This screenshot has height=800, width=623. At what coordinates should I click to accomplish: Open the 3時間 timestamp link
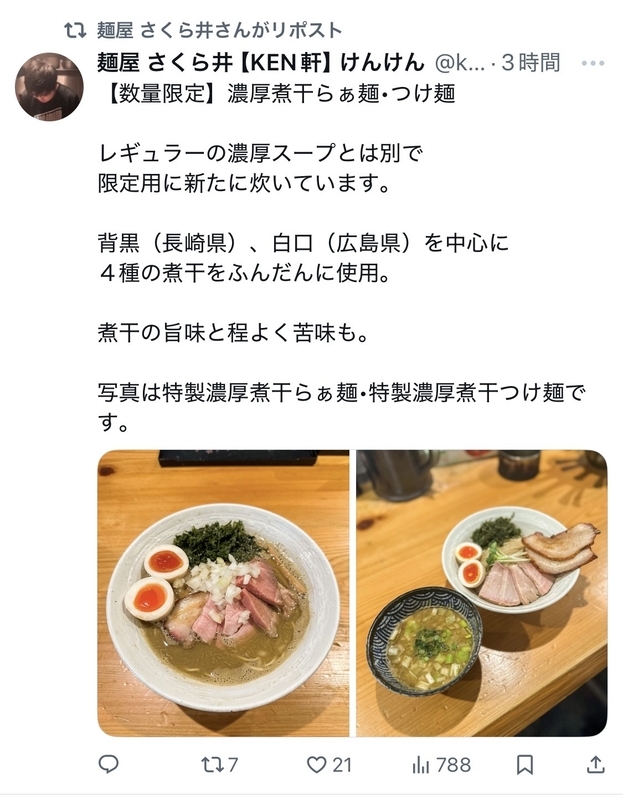click(531, 63)
